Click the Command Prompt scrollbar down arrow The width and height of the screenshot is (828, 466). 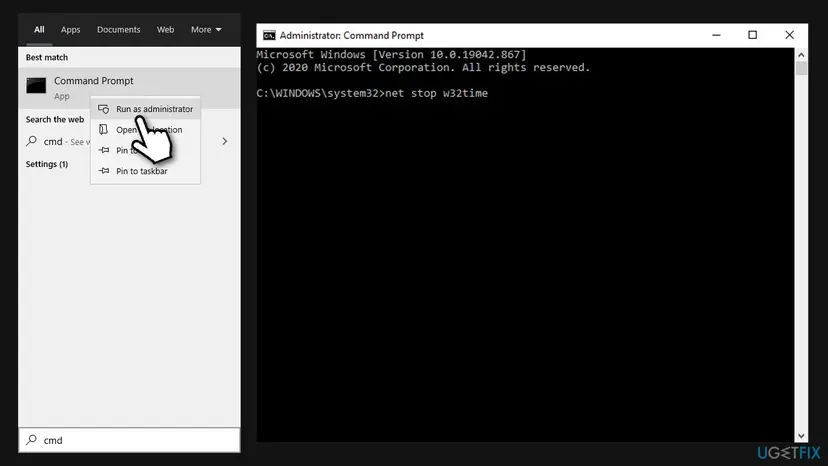[801, 436]
